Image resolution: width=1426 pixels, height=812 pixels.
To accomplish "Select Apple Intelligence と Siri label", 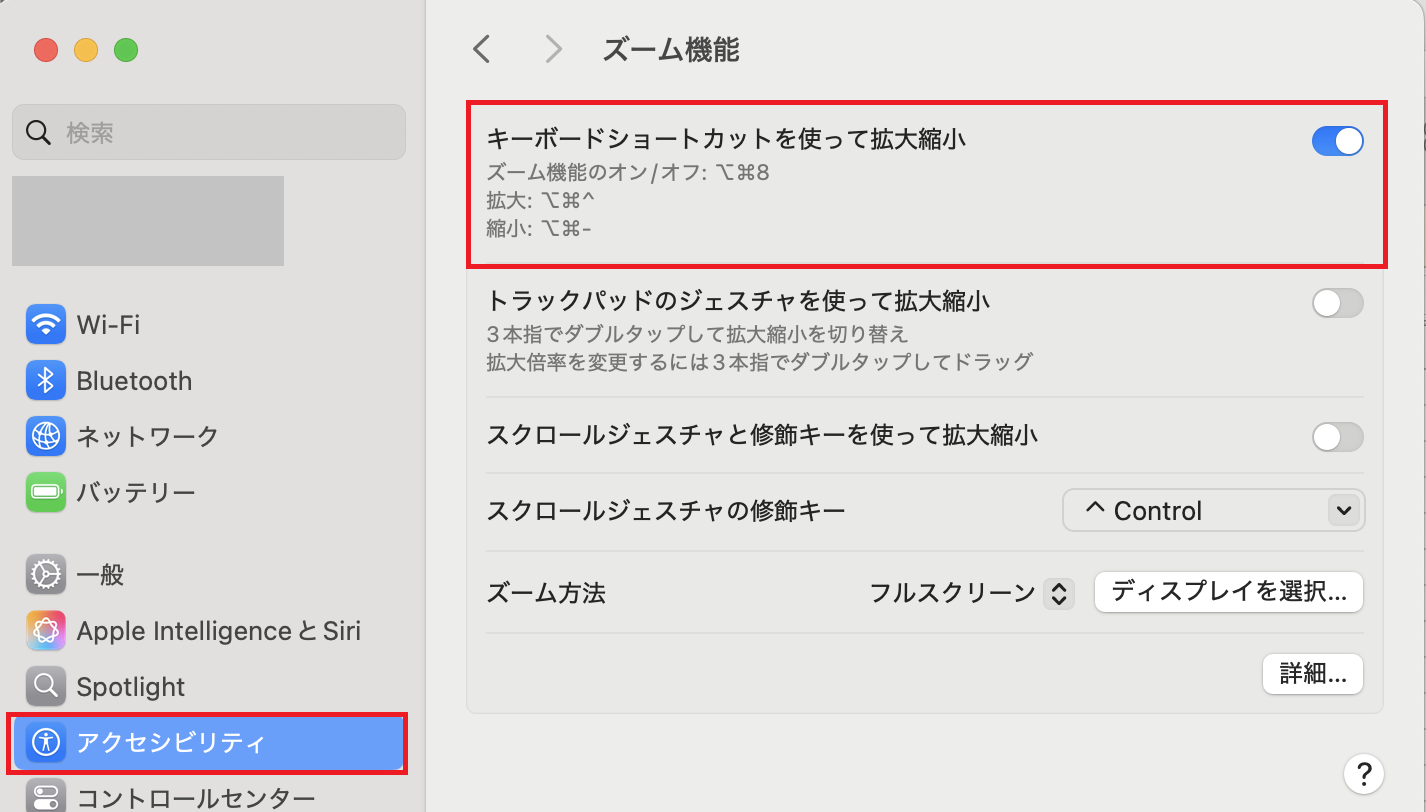I will tap(219, 631).
